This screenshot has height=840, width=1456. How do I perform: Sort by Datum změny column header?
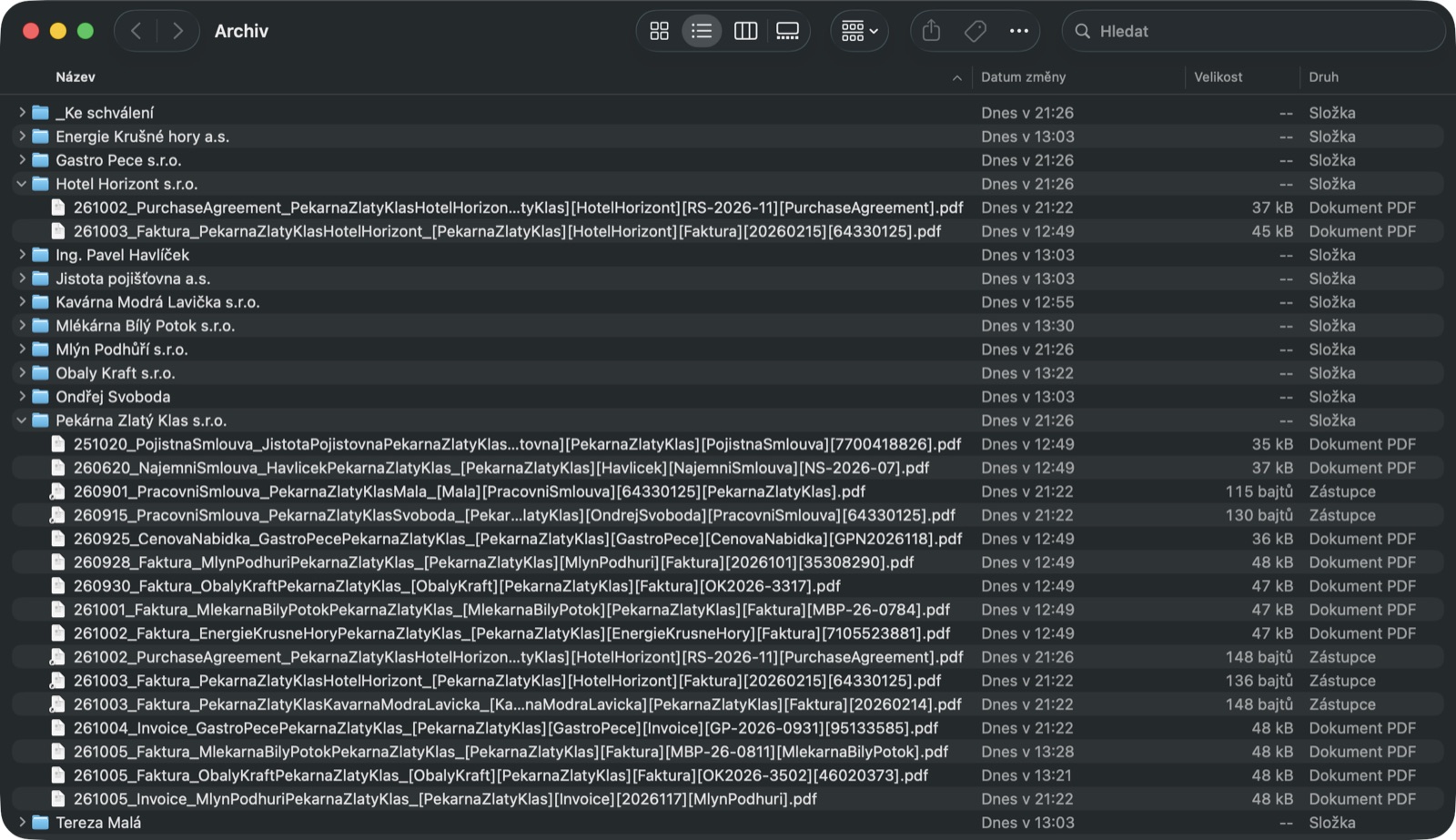click(x=1023, y=77)
